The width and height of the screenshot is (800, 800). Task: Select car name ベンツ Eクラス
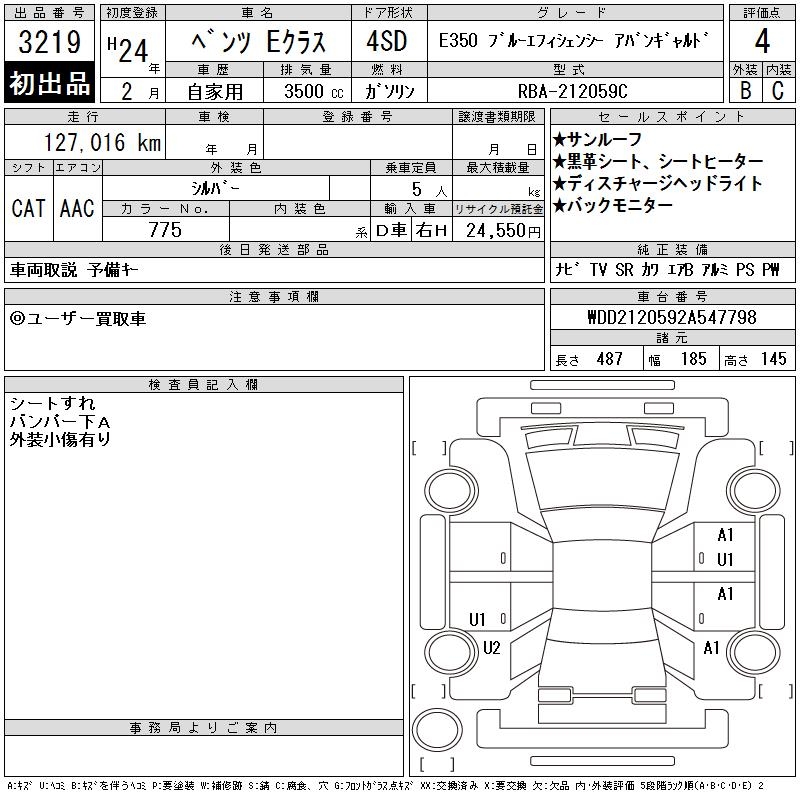click(258, 42)
